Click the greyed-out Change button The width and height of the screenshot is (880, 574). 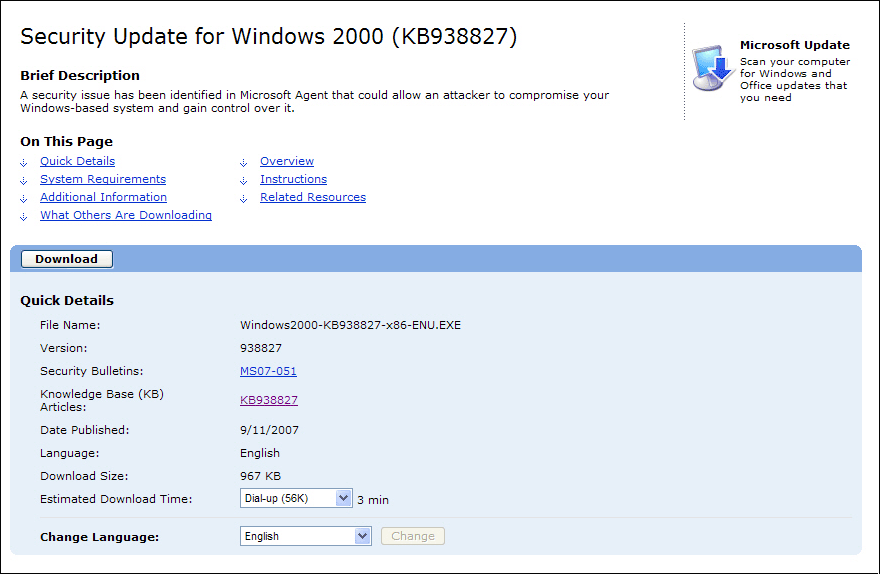(x=413, y=536)
